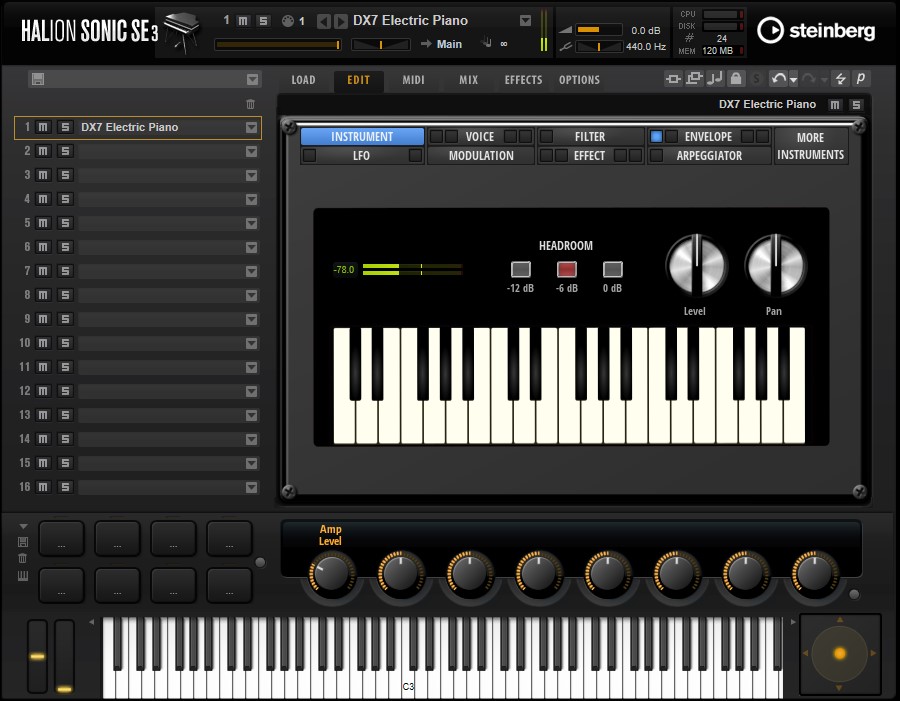The width and height of the screenshot is (900, 701).
Task: Open the Main output routing dropdown
Action: pos(448,44)
